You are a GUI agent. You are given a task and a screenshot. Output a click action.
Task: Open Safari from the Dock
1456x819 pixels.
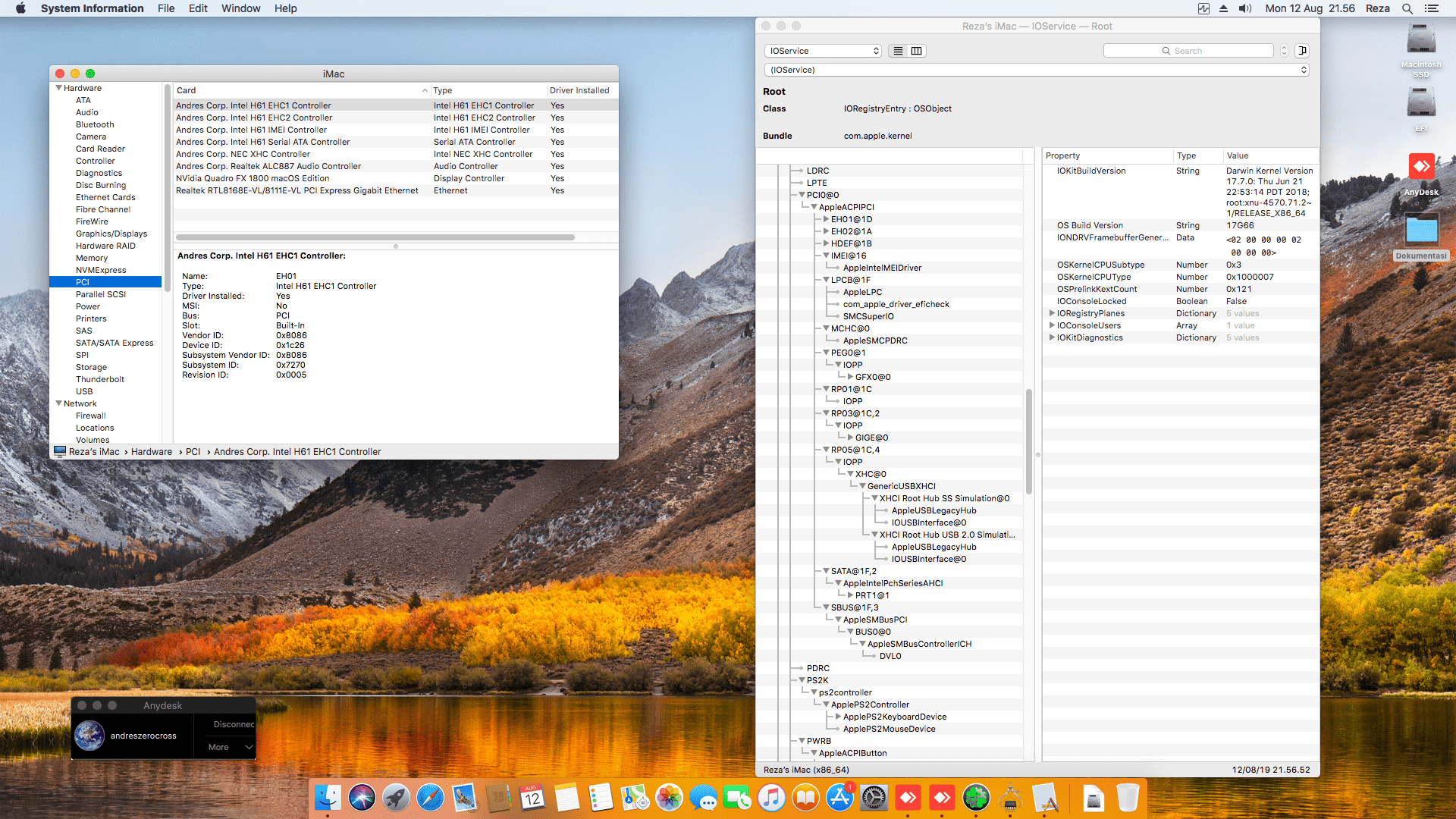pos(430,798)
